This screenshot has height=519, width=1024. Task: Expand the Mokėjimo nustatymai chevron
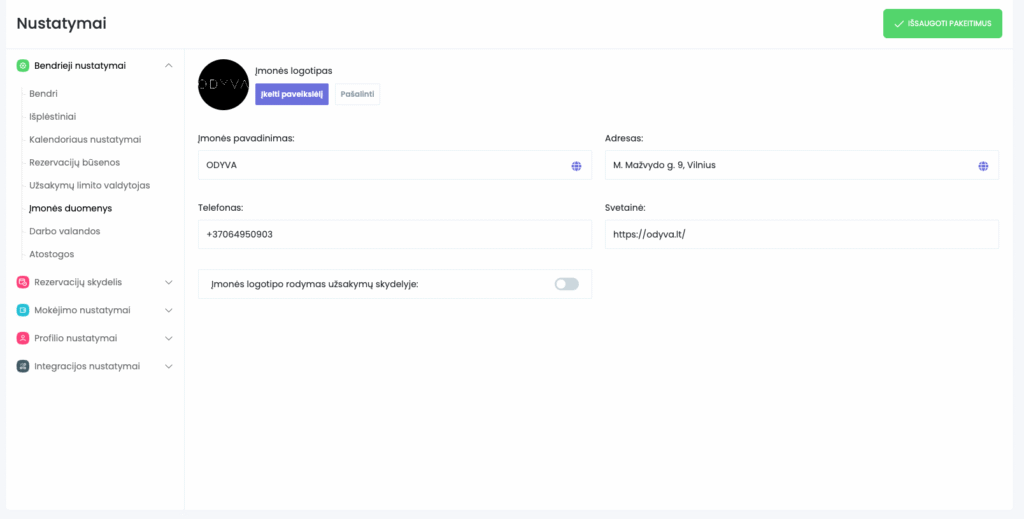(x=168, y=310)
